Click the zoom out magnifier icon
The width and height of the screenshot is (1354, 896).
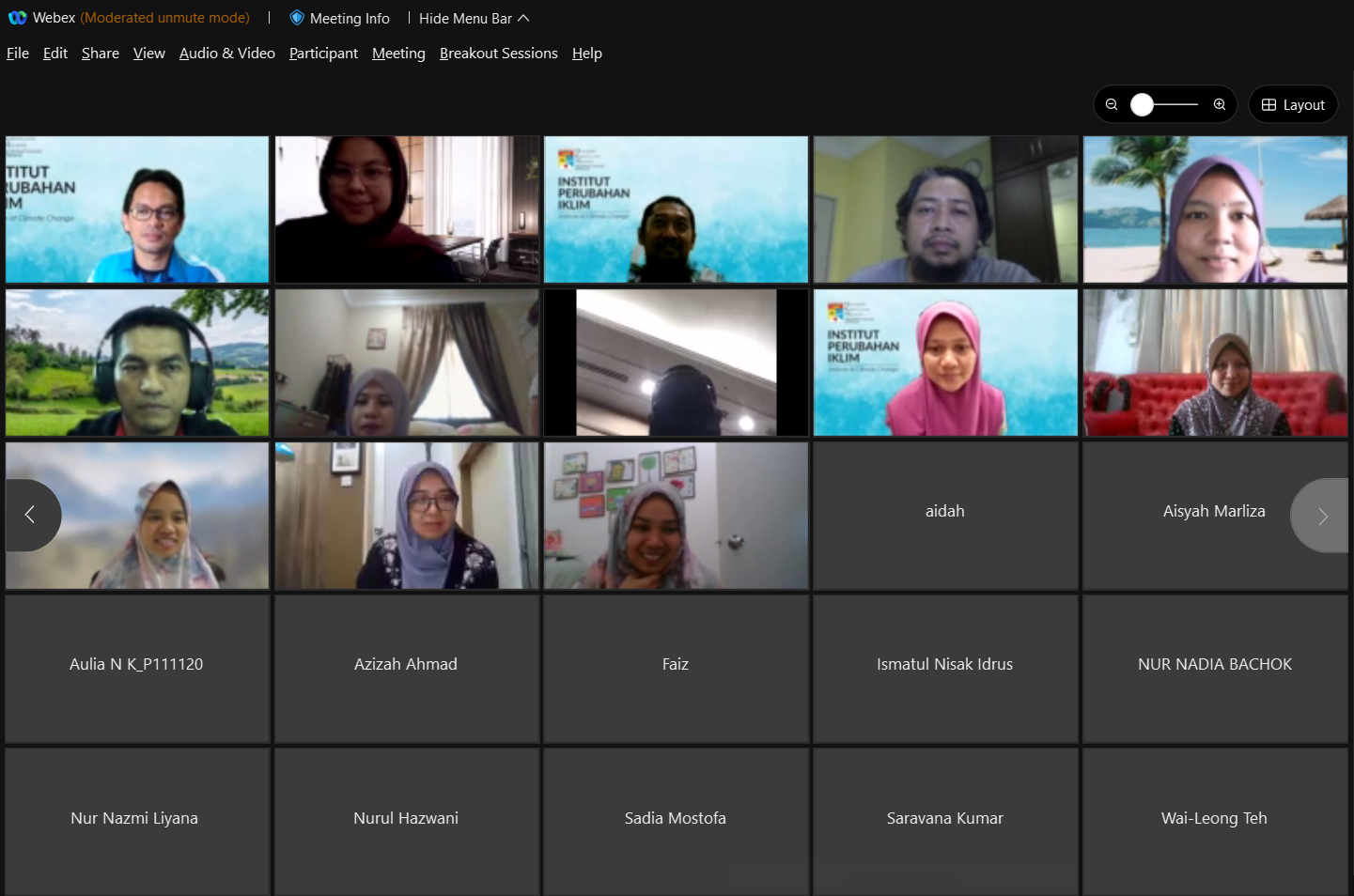[1112, 104]
